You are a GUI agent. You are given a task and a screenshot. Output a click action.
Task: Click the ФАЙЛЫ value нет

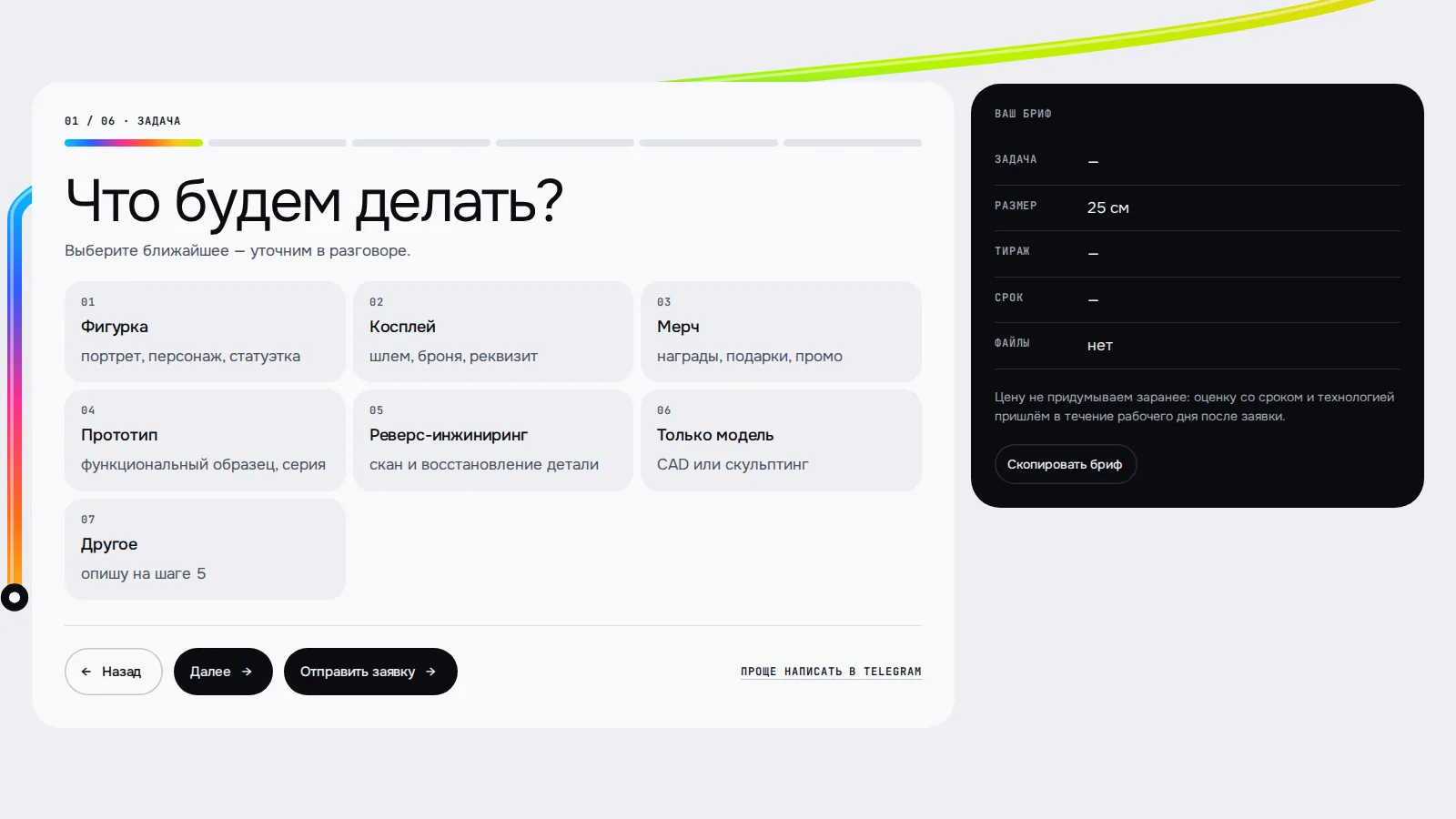[x=1099, y=346]
